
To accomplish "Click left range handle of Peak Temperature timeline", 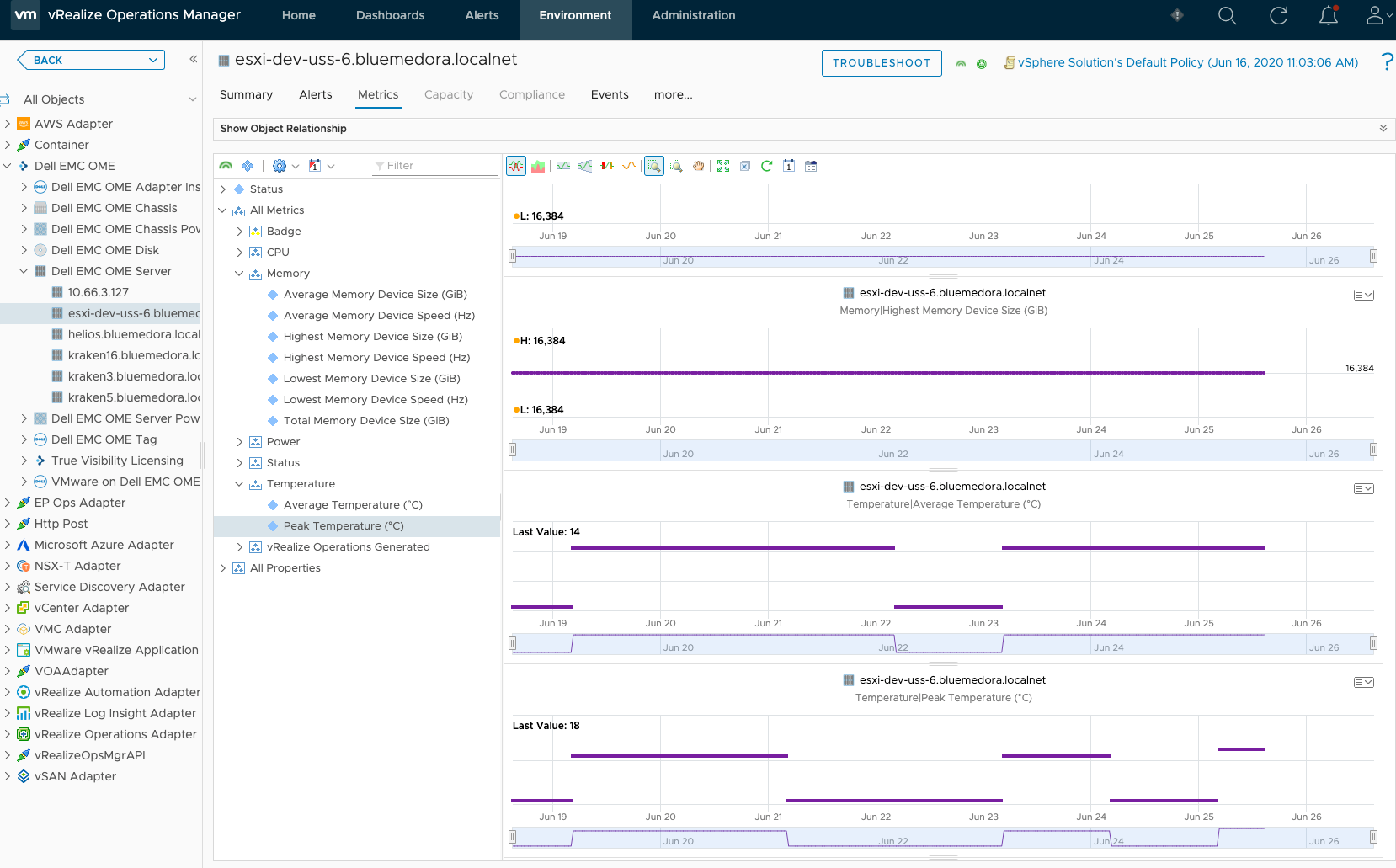I will click(x=512, y=837).
